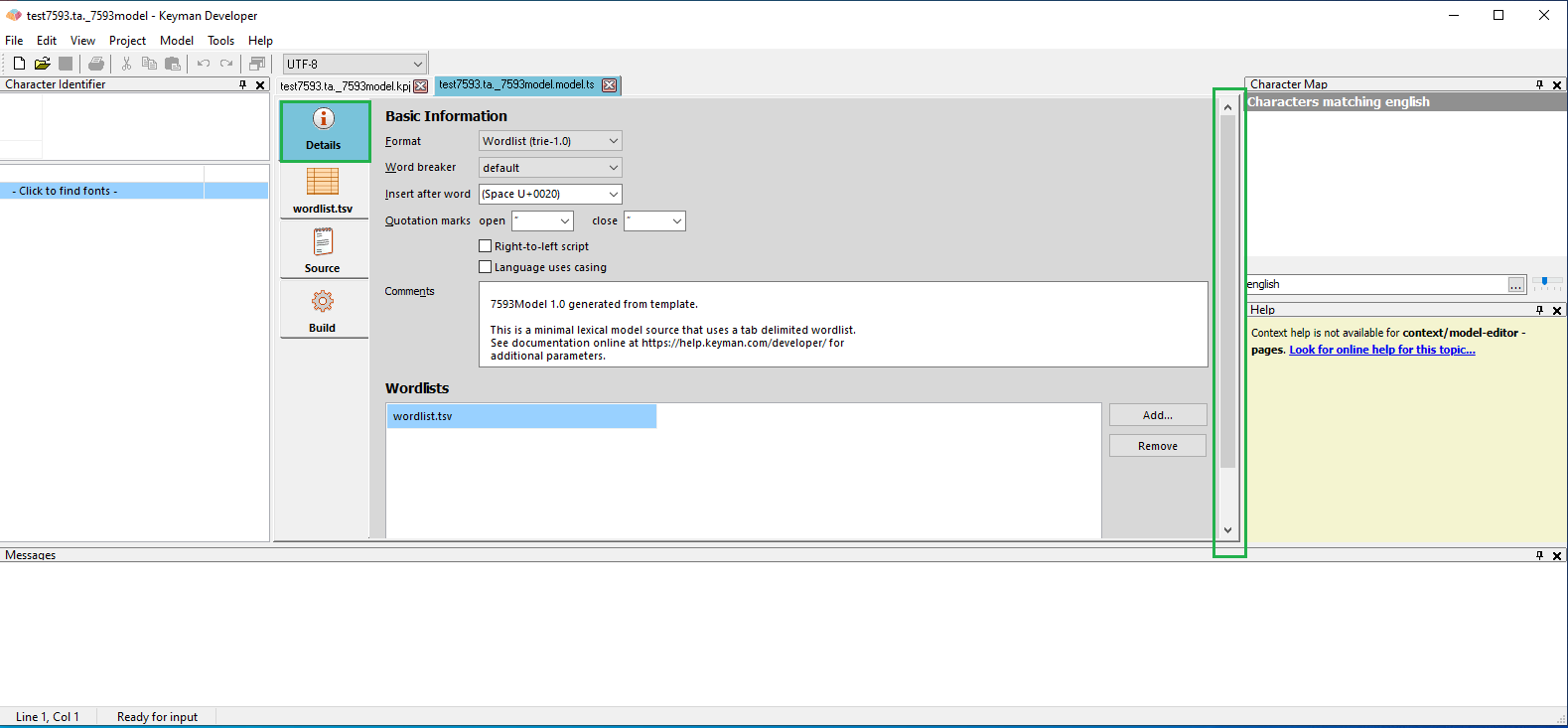The width and height of the screenshot is (1568, 728).
Task: Undo the last action
Action: pyautogui.click(x=204, y=64)
